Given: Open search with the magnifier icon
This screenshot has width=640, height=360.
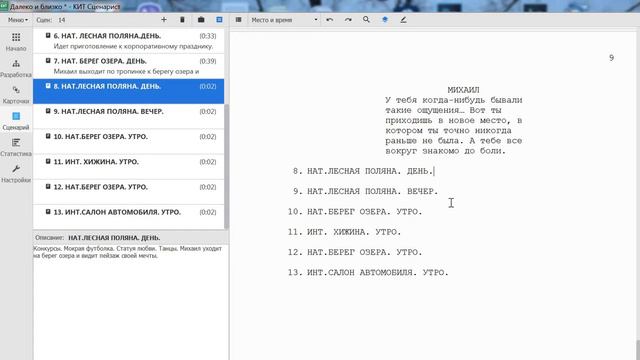Looking at the screenshot, I should (366, 20).
